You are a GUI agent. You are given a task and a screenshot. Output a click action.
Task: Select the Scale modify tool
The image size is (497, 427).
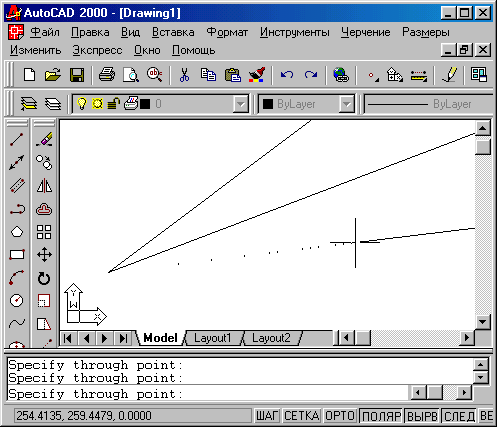point(44,300)
